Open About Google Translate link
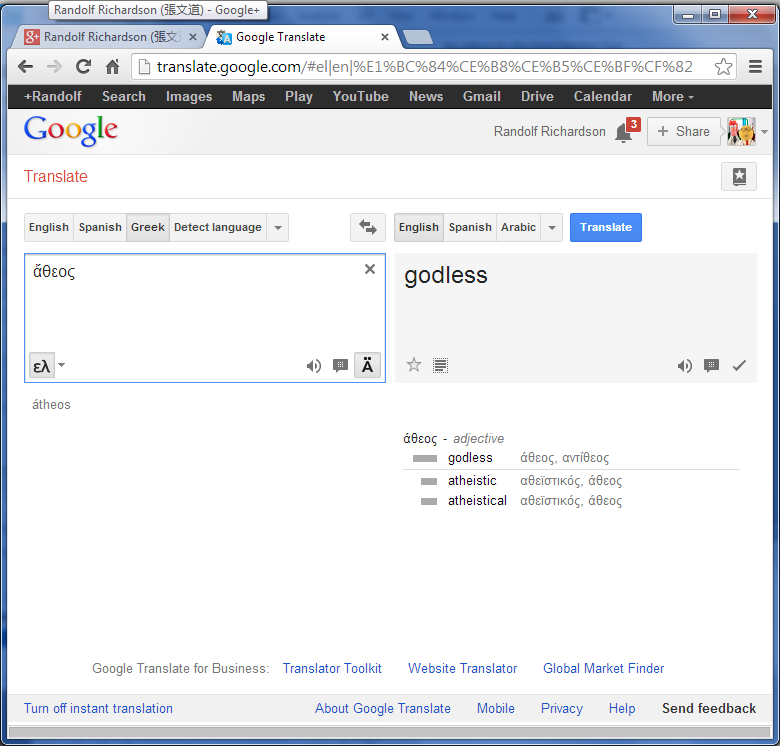 click(x=383, y=708)
